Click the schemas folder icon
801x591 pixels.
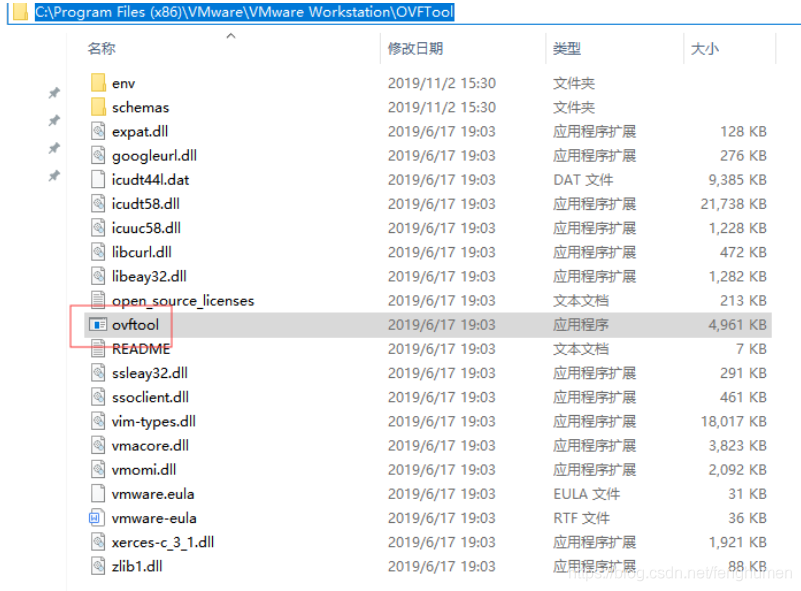pyautogui.click(x=98, y=107)
